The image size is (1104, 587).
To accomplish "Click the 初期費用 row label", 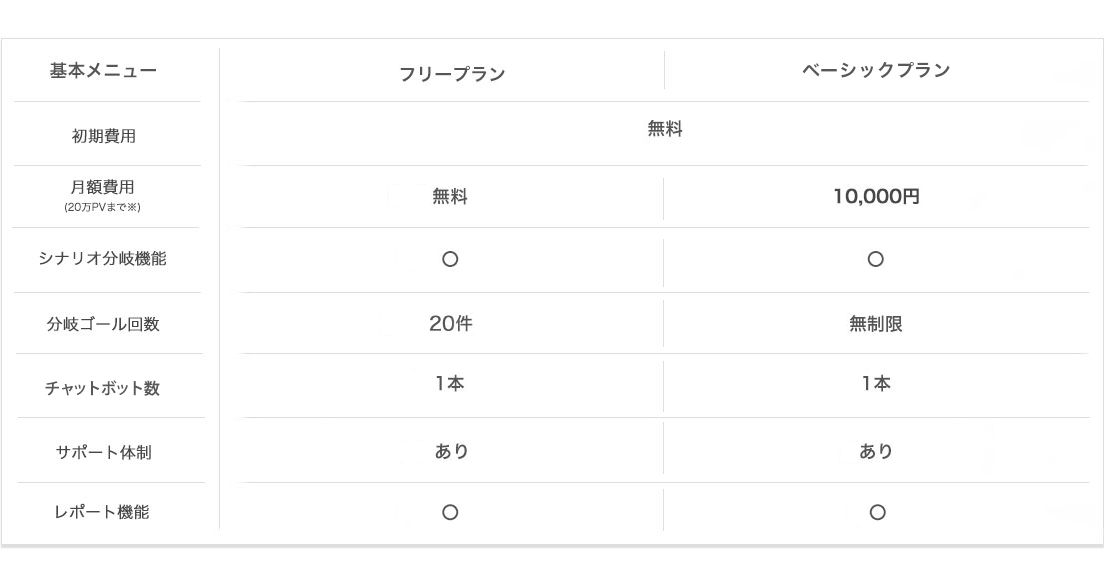I will coord(104,136).
